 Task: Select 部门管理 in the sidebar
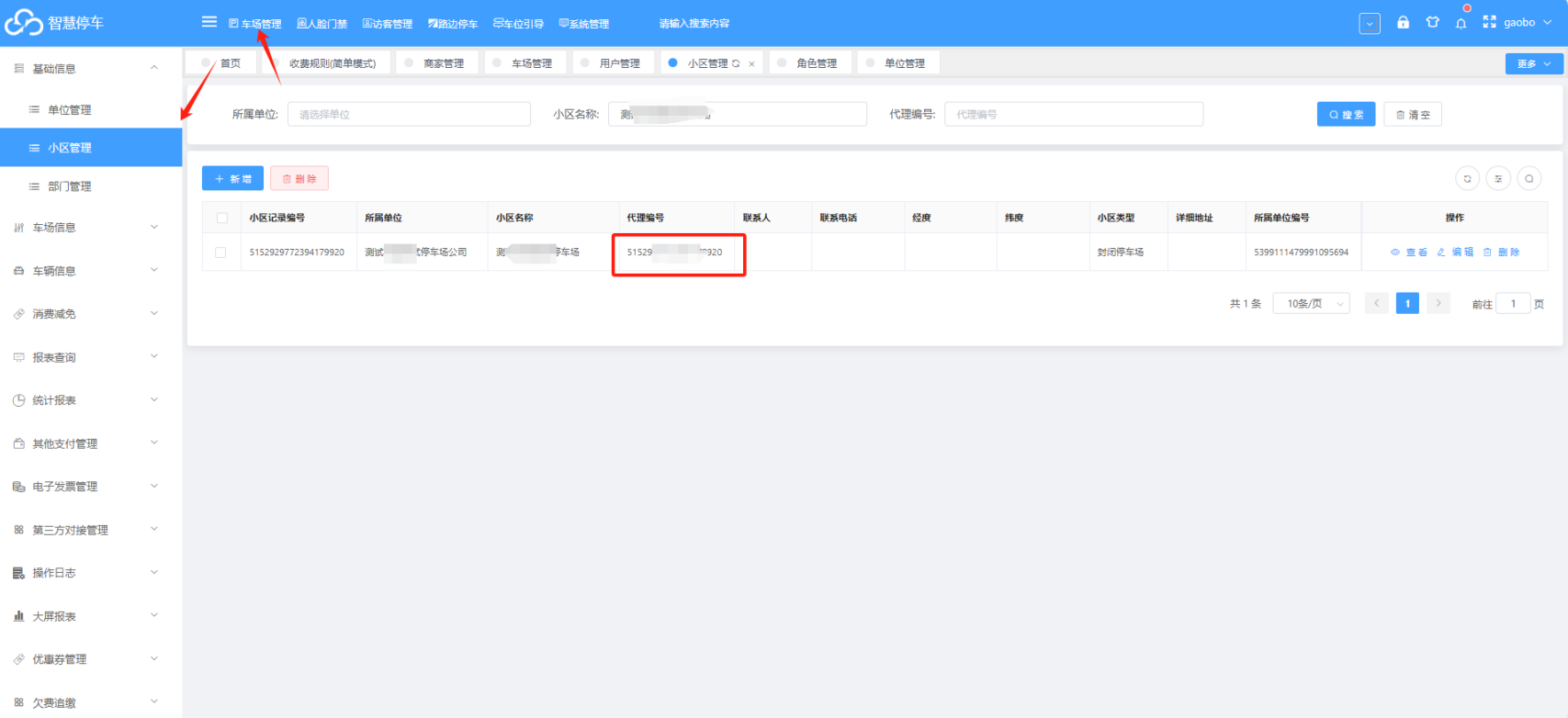(91, 186)
